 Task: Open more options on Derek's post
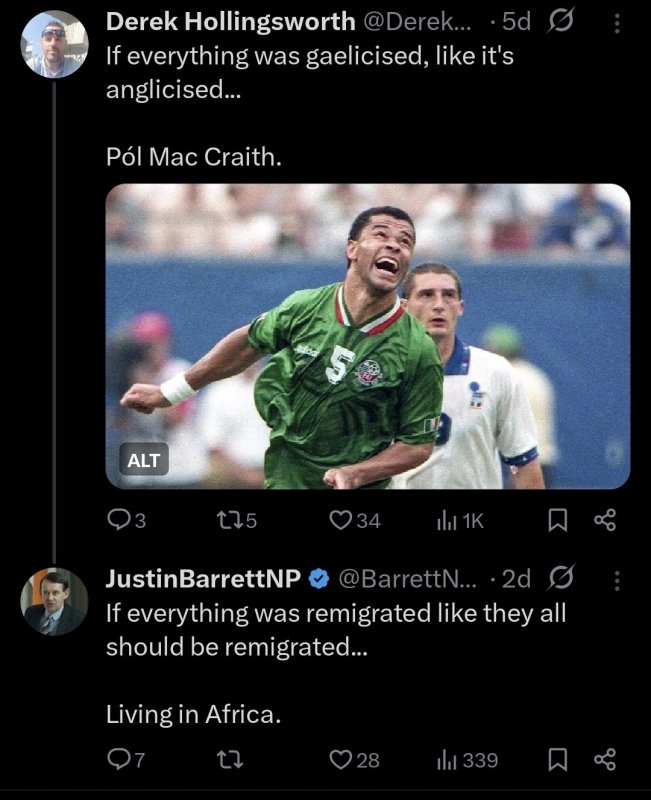click(616, 22)
